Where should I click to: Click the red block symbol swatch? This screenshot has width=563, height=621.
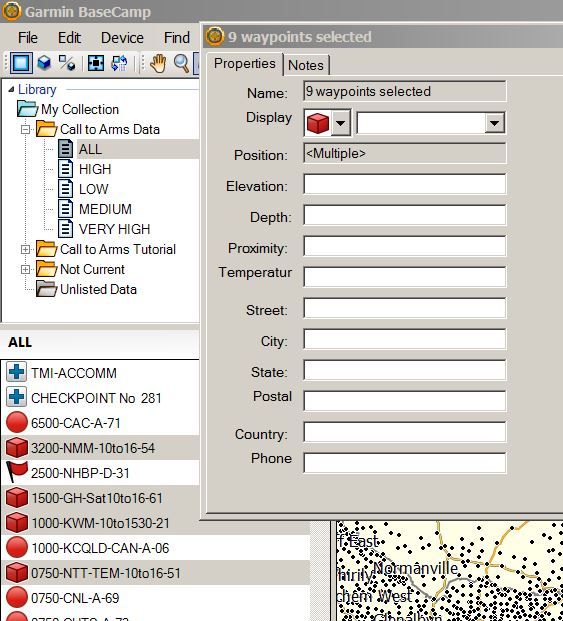tap(318, 123)
